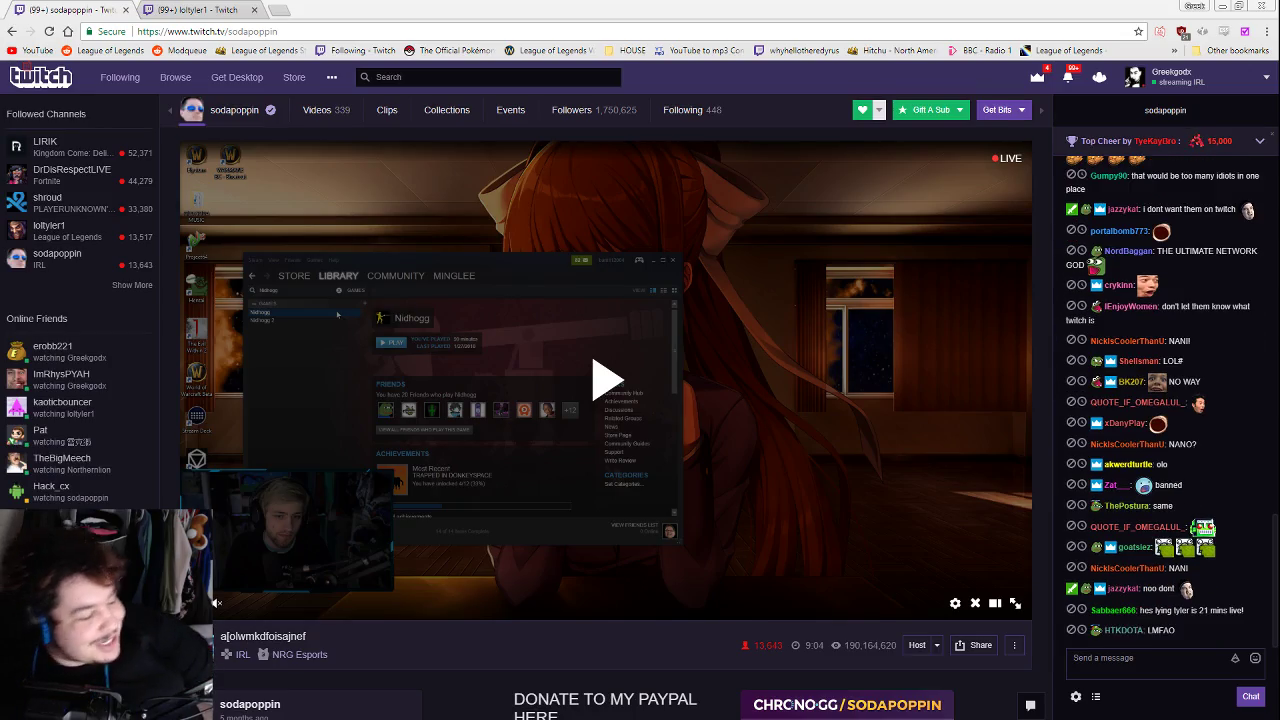Image resolution: width=1280 pixels, height=720 pixels.
Task: Collapse the chat panel with the small arrow
Action: pos(1041,110)
